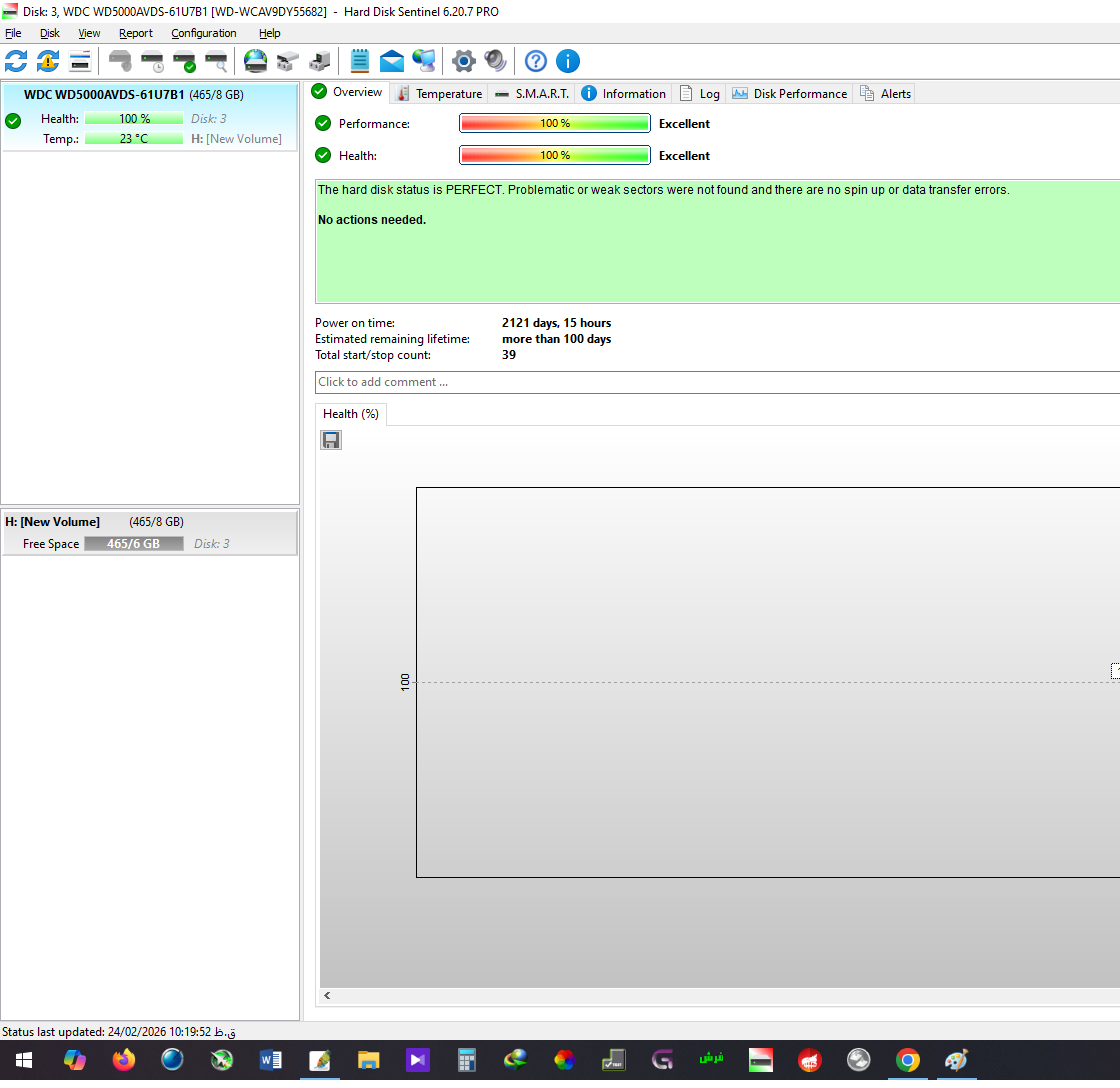The image size is (1120, 1088).
Task: Click the comment input field
Action: pyautogui.click(x=716, y=382)
